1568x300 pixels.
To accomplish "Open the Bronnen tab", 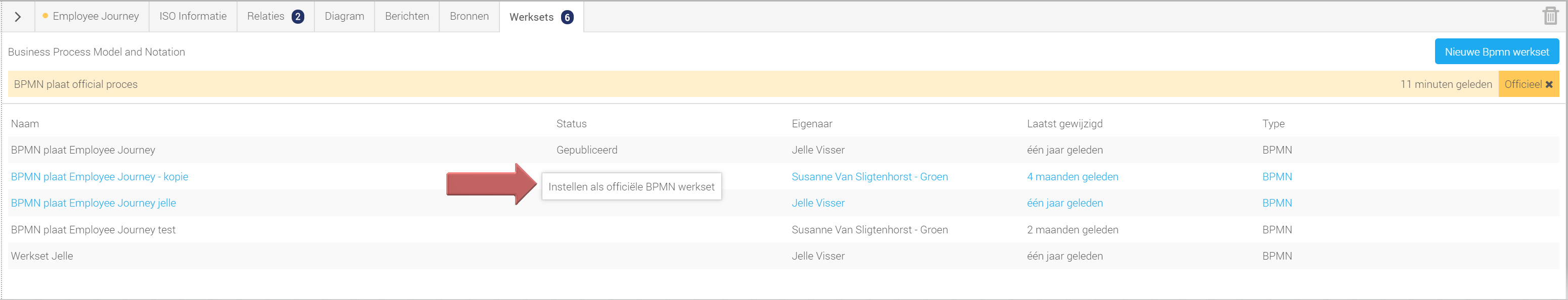I will [469, 17].
